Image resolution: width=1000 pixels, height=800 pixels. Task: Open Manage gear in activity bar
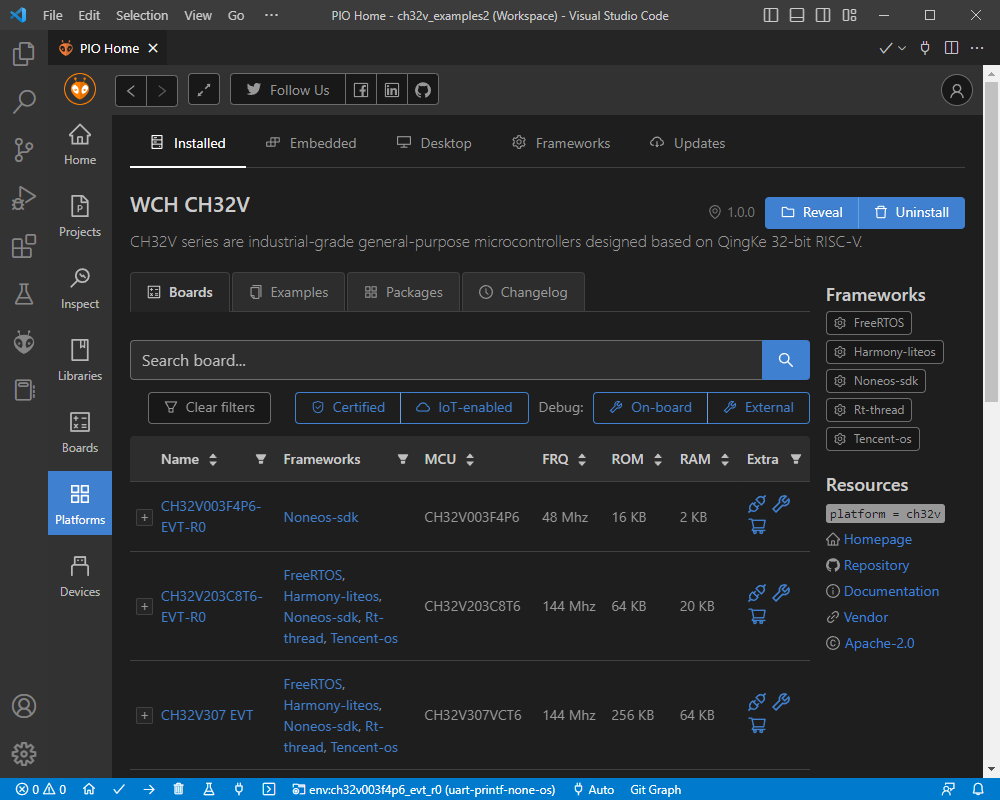[24, 754]
